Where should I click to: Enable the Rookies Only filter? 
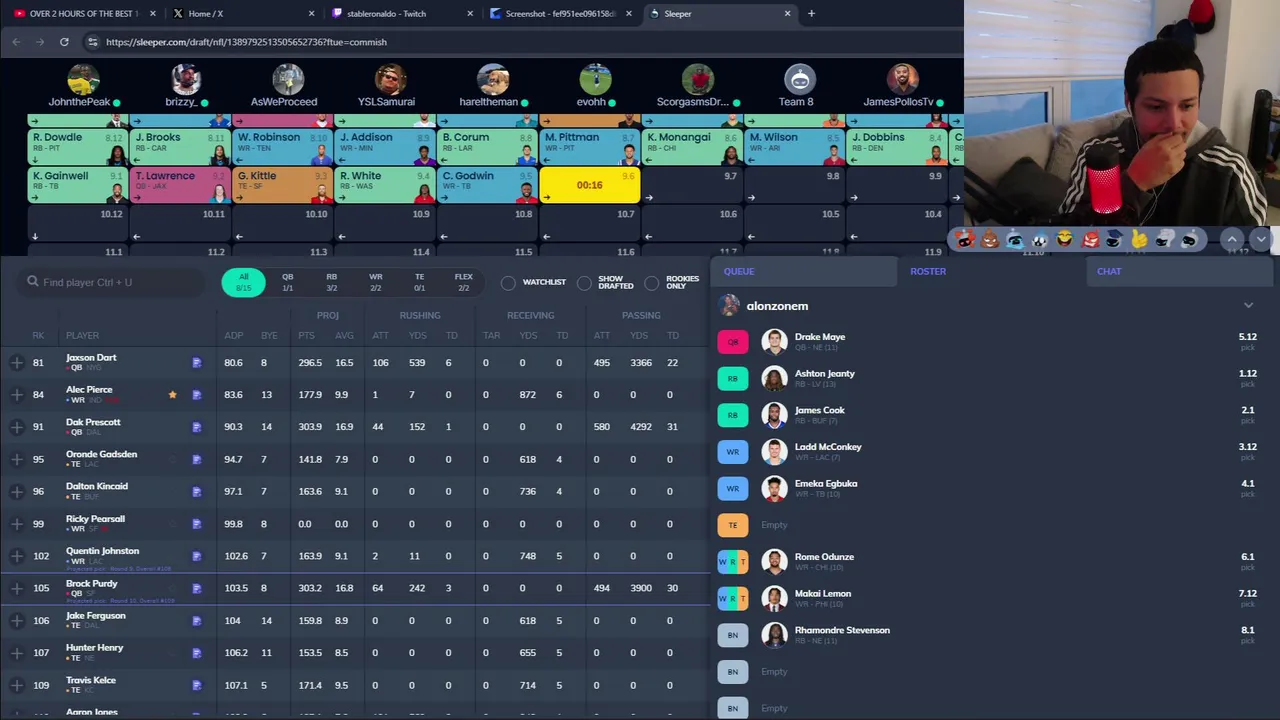[652, 283]
